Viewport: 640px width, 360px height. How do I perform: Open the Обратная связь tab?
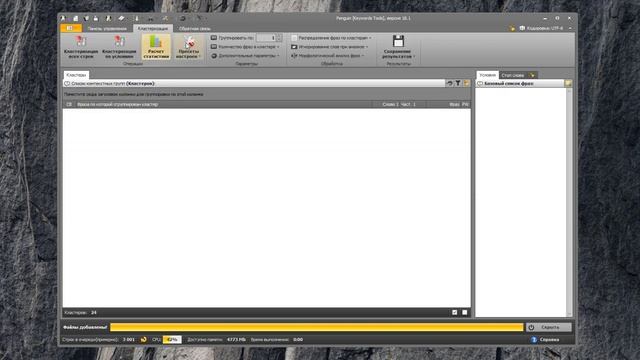(195, 29)
